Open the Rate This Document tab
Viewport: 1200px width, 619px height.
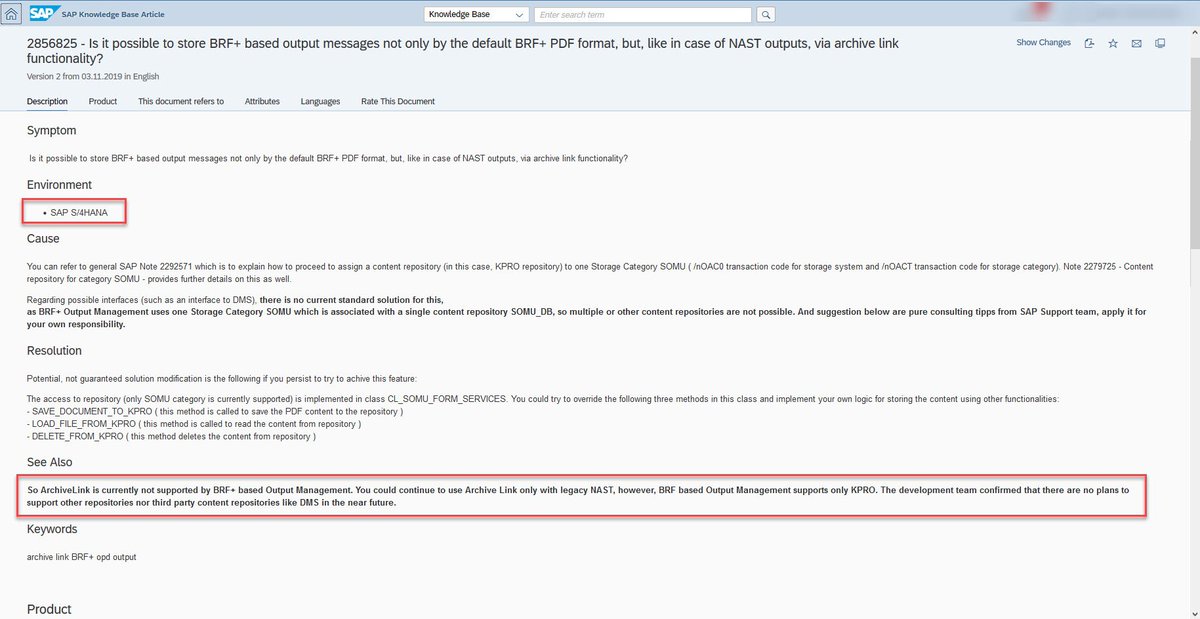pos(397,101)
